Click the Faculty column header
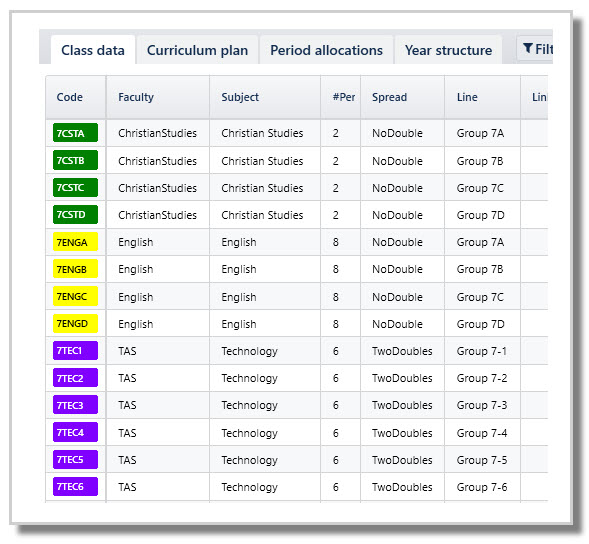589x544 pixels. click(136, 97)
